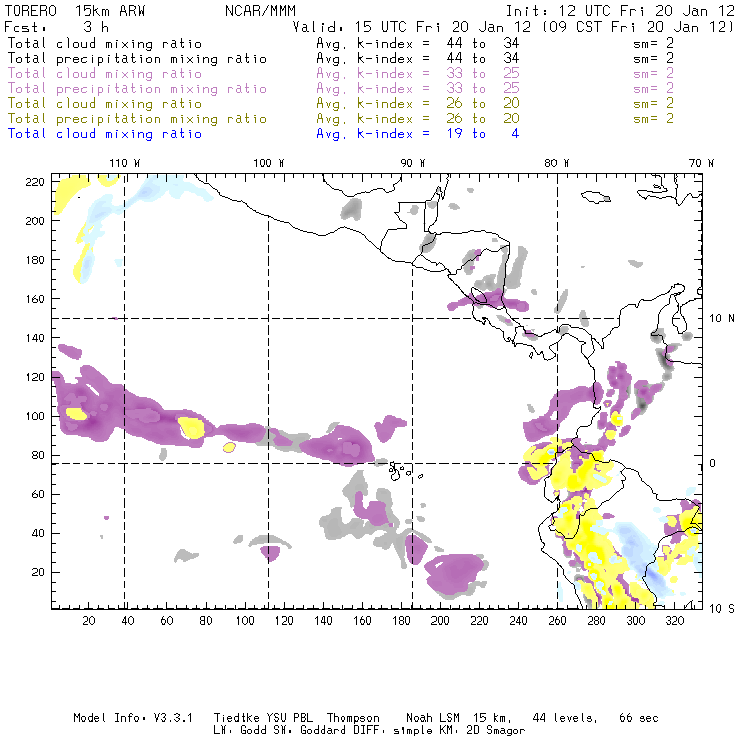The image size is (740, 740).
Task: Click '120' on the bottom horizontal axis
Action: click(x=284, y=621)
